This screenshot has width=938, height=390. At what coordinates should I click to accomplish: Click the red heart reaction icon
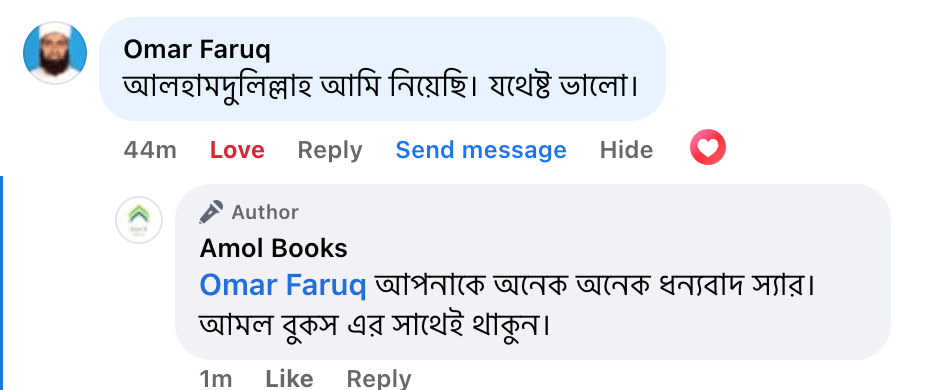coord(708,148)
